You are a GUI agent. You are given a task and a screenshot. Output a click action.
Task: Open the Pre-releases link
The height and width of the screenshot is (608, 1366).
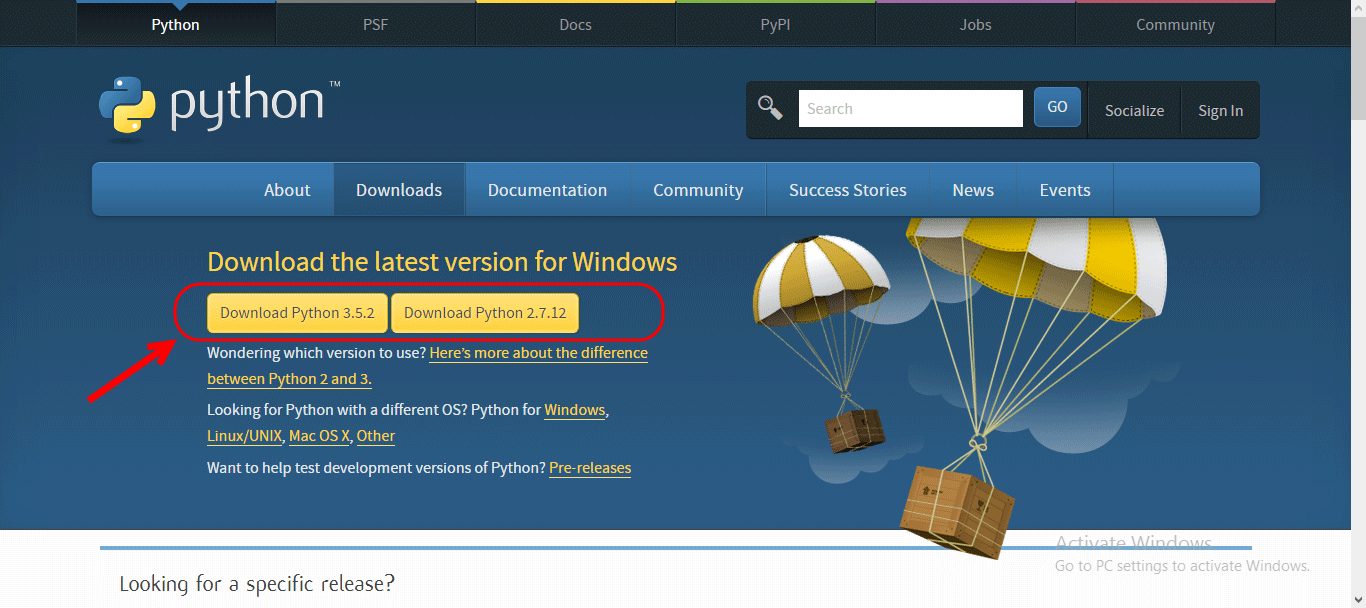click(590, 468)
